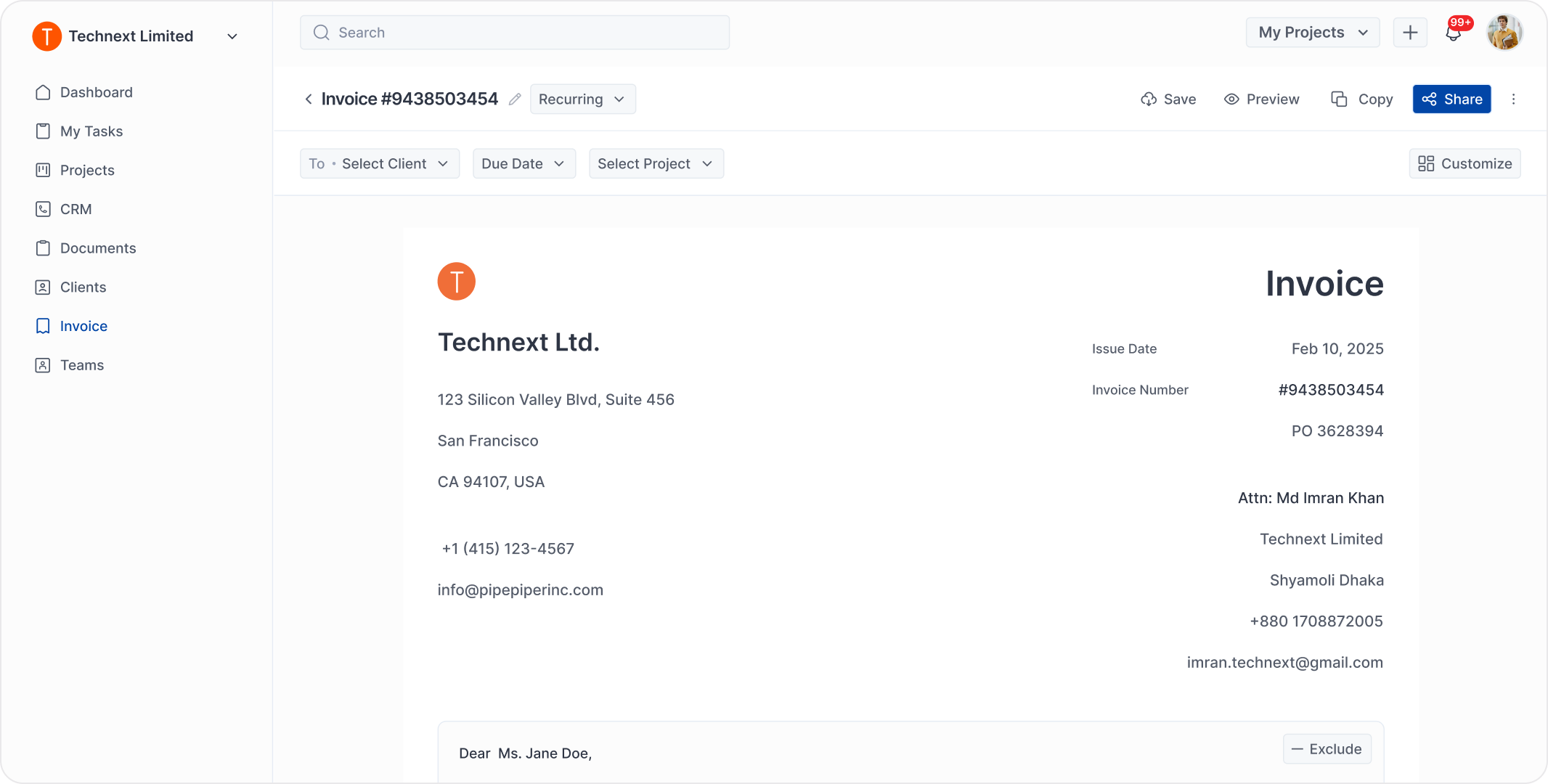This screenshot has height=784, width=1548.
Task: Preview the invoice with eye icon
Action: click(x=1261, y=99)
